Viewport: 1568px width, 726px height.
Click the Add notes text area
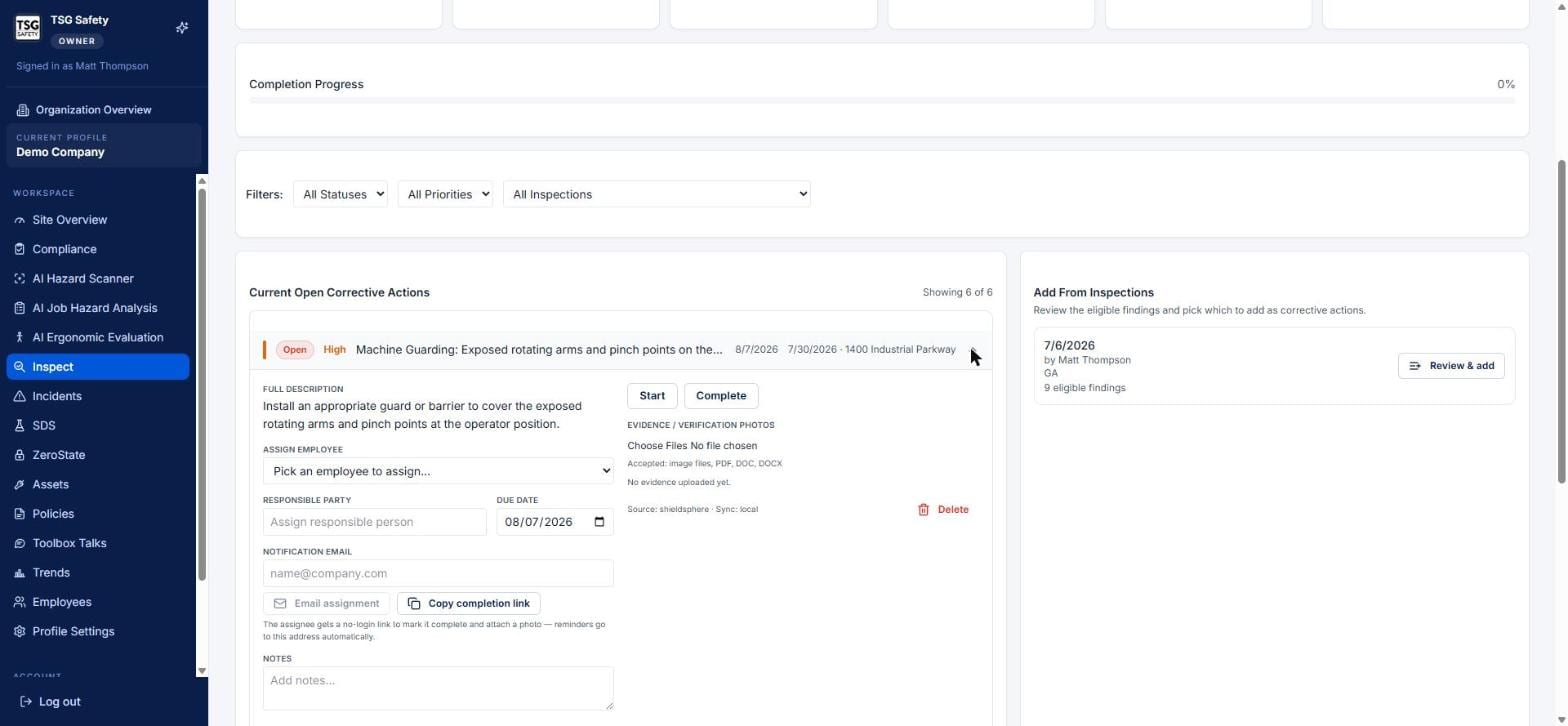[x=438, y=689]
